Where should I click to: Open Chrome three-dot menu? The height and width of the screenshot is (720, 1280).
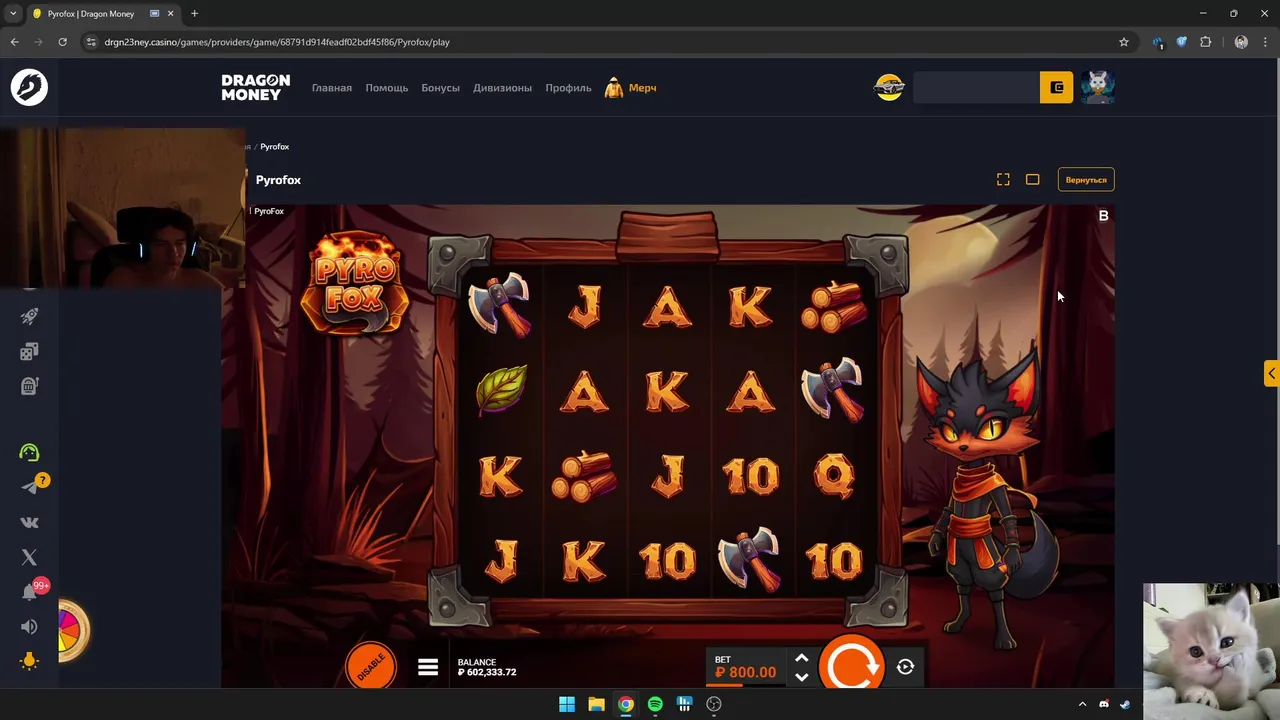(1264, 42)
